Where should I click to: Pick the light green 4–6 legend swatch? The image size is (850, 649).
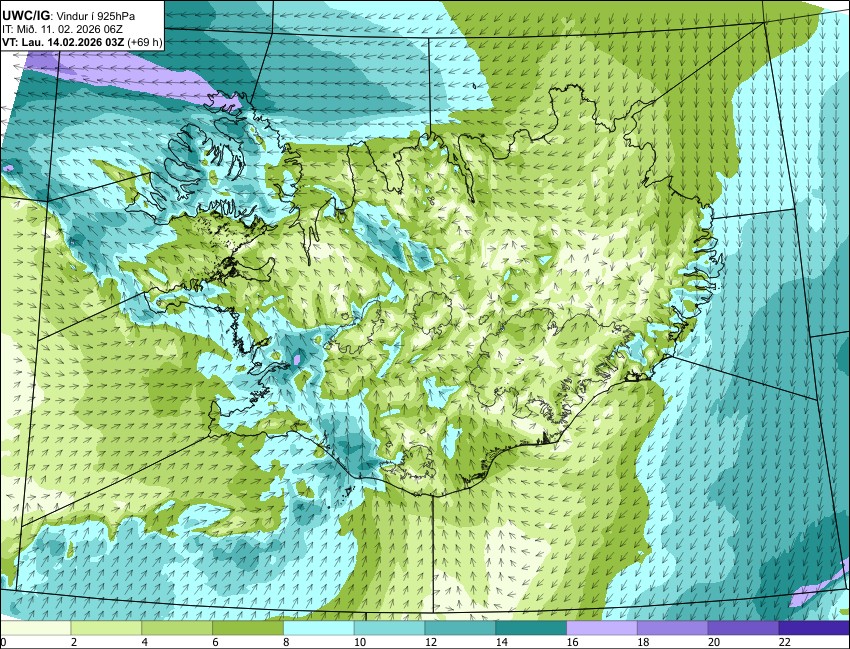[177, 628]
